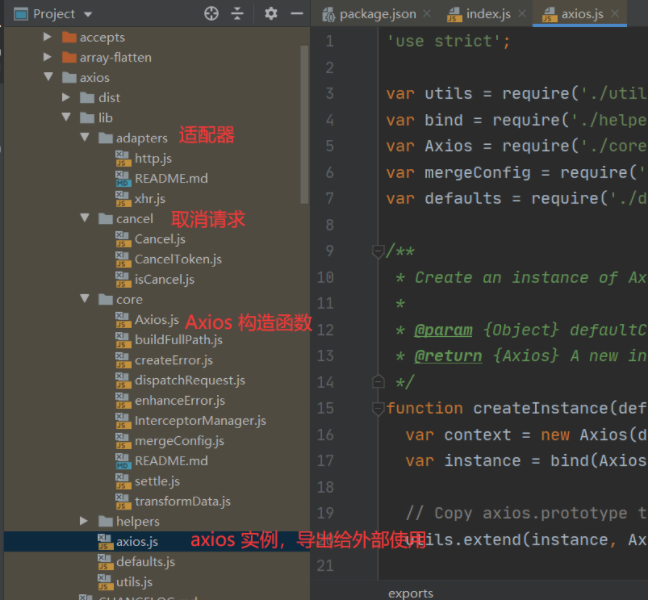This screenshot has width=648, height=600.
Task: Click the accepts folder icon
Action: click(69, 37)
